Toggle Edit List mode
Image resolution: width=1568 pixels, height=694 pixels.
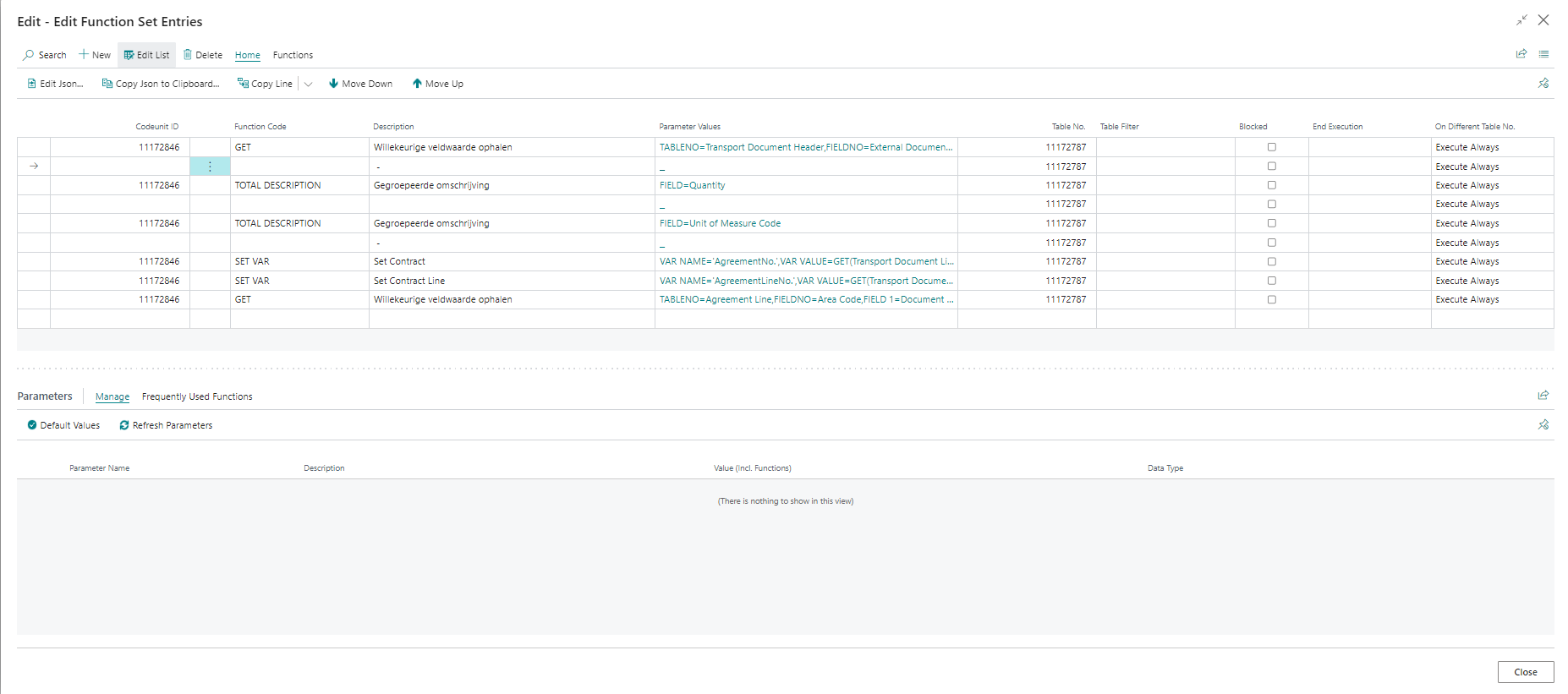coord(146,55)
